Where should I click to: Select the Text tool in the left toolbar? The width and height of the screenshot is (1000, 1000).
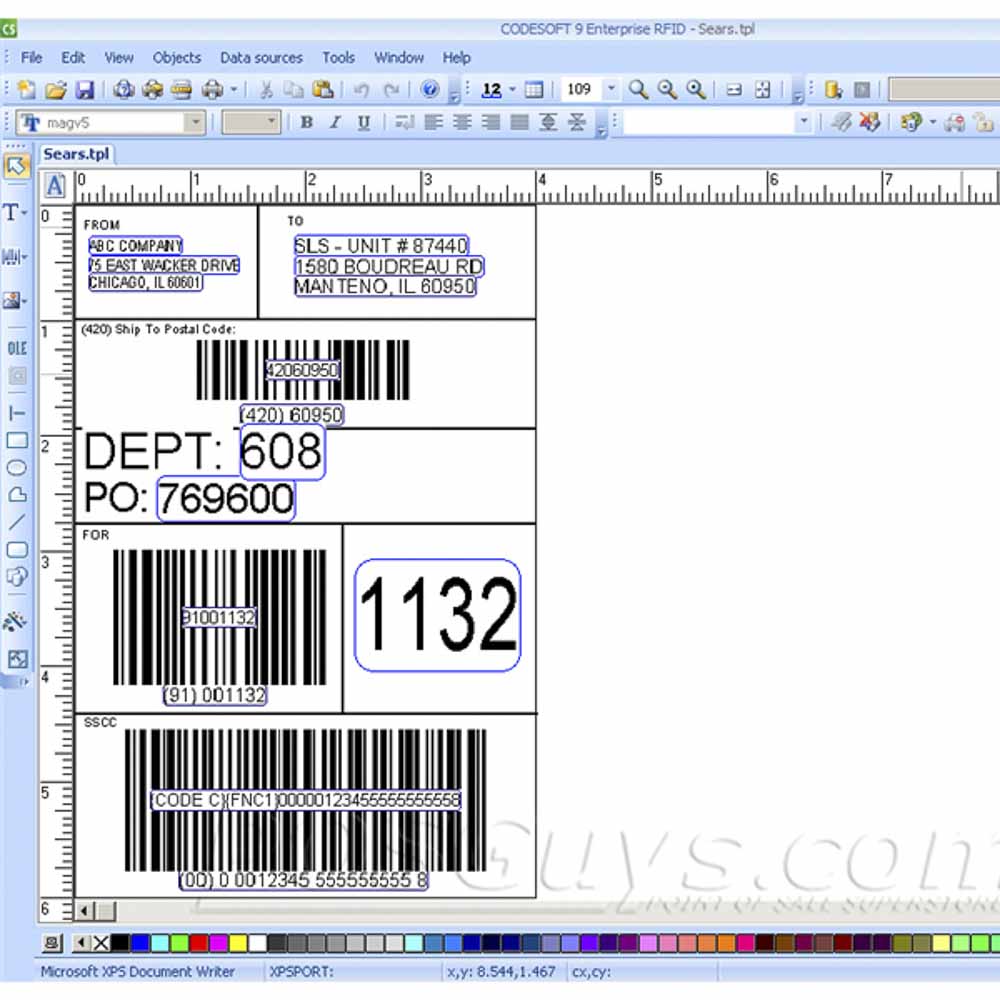pyautogui.click(x=12, y=212)
